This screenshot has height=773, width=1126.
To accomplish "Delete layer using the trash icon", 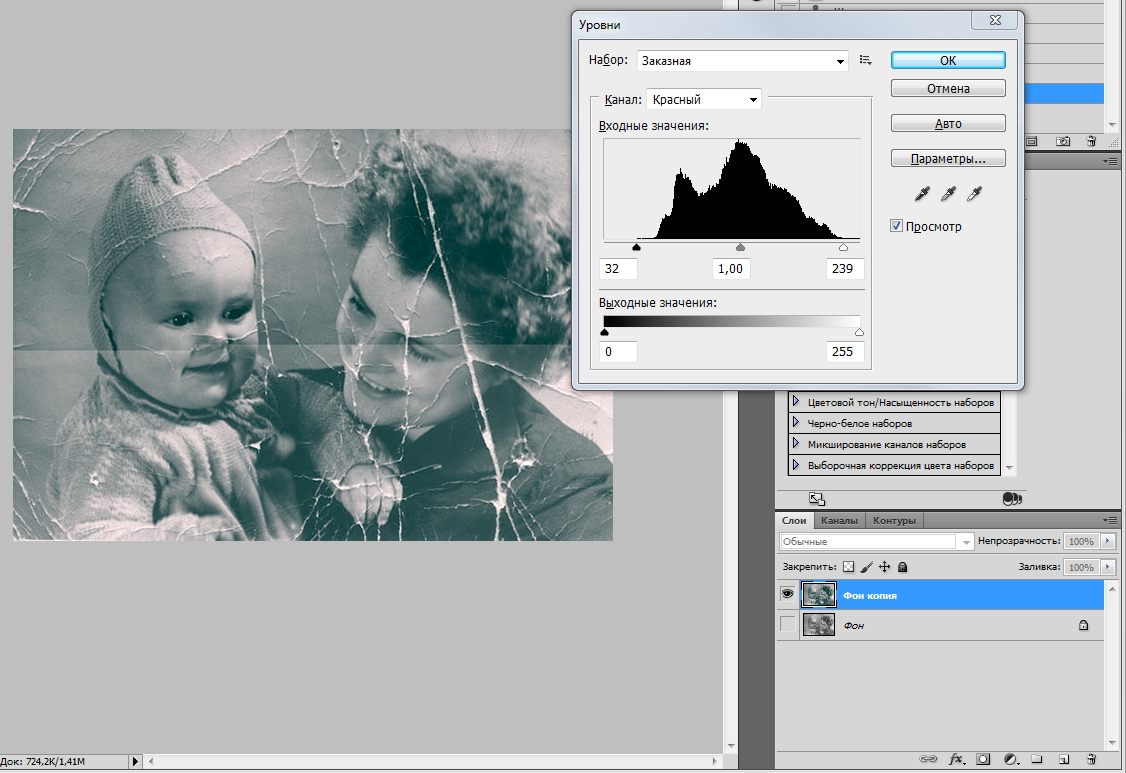I will coord(1091,759).
